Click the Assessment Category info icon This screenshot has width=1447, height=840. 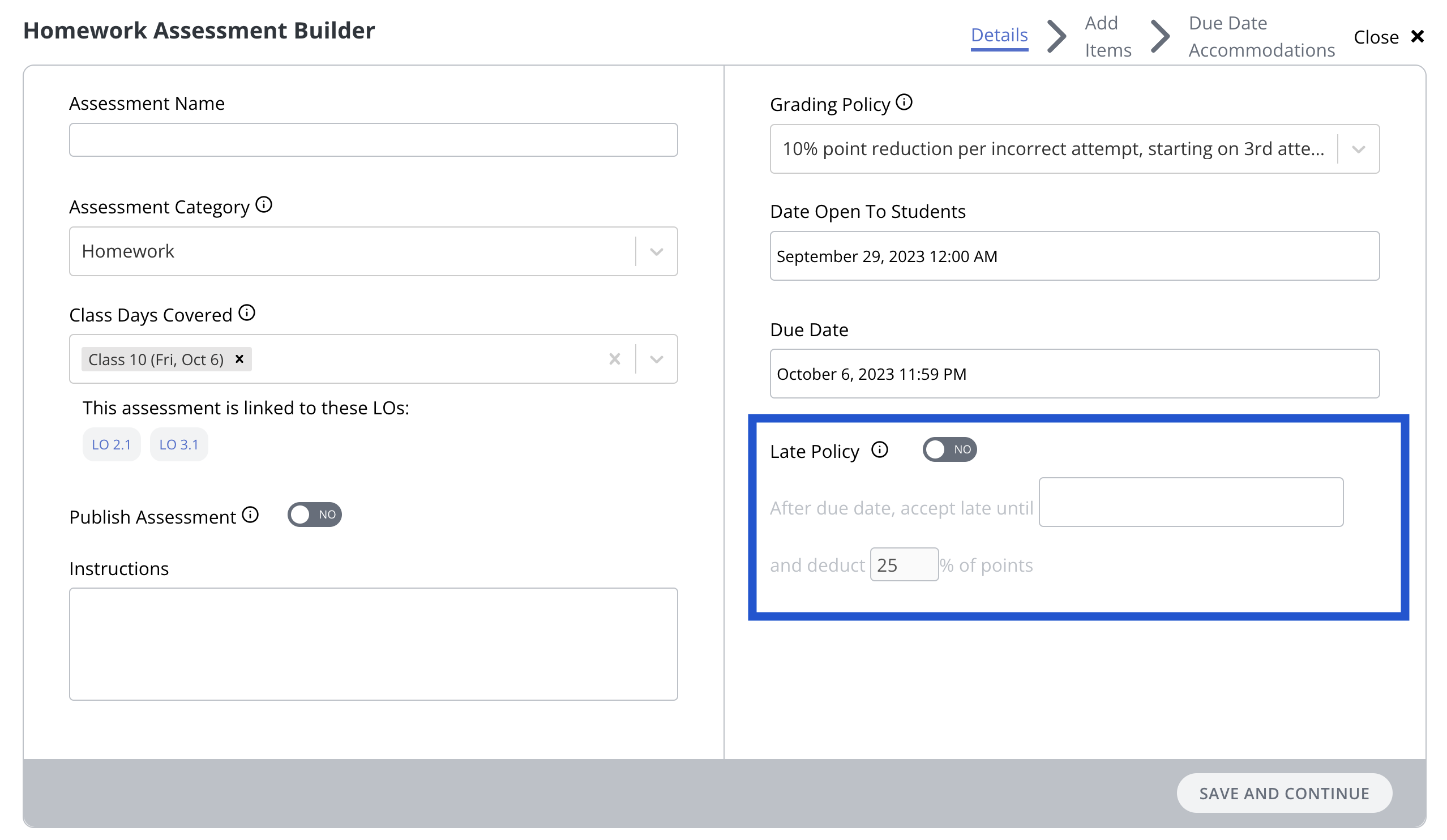[x=264, y=205]
